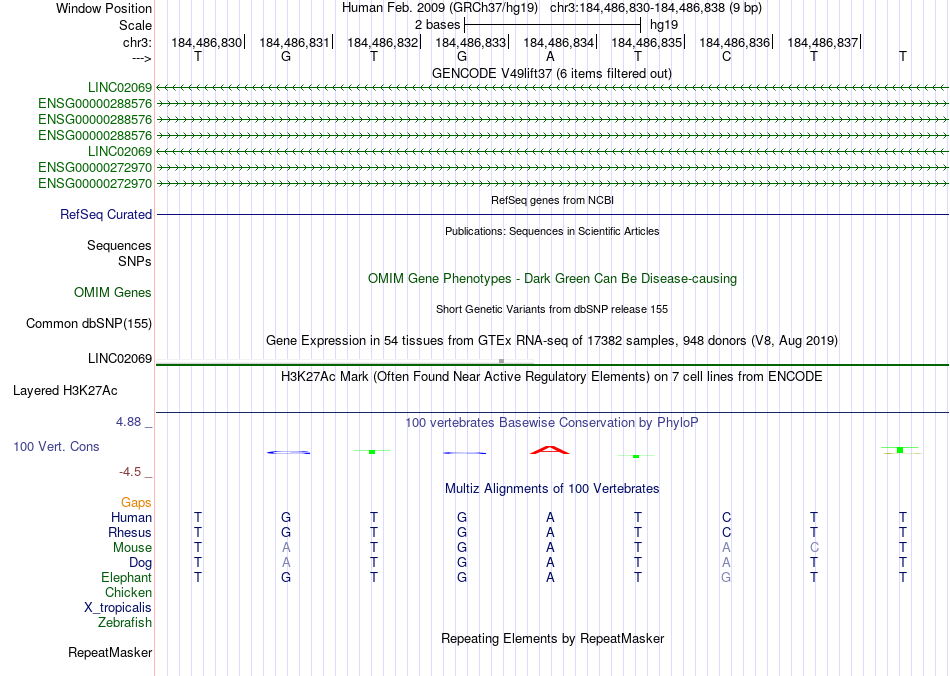Click the orange Gaps label
Screen dimensions: 950x676
coord(136,503)
